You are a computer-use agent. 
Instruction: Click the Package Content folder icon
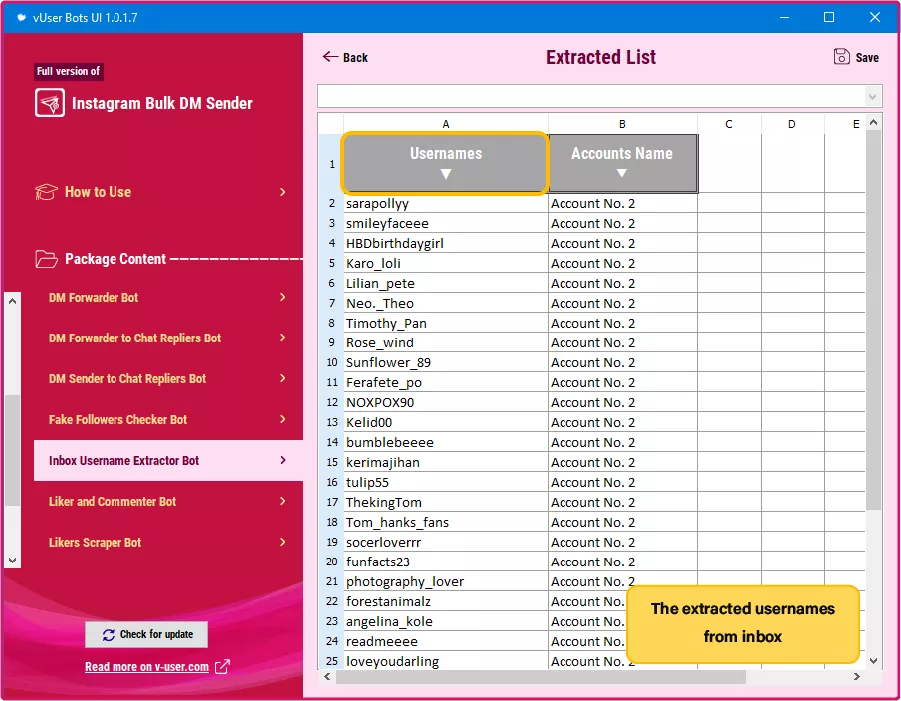point(47,259)
